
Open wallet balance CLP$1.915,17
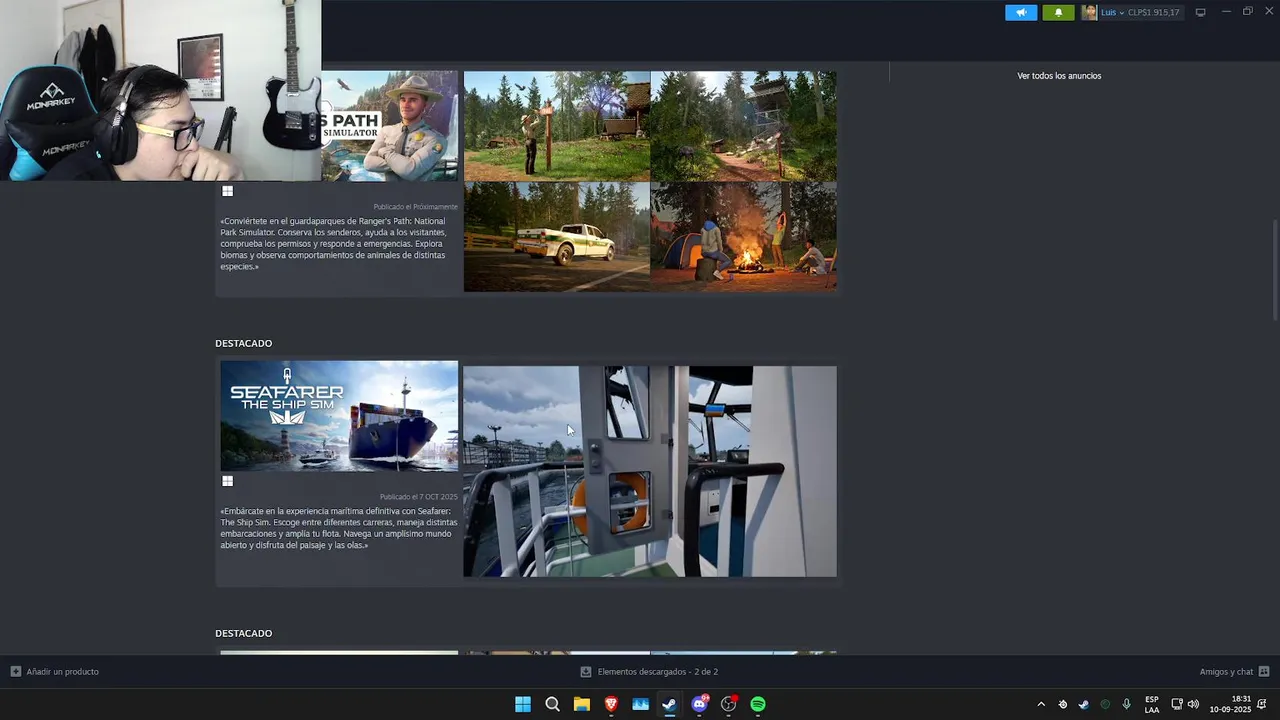[x=1154, y=12]
